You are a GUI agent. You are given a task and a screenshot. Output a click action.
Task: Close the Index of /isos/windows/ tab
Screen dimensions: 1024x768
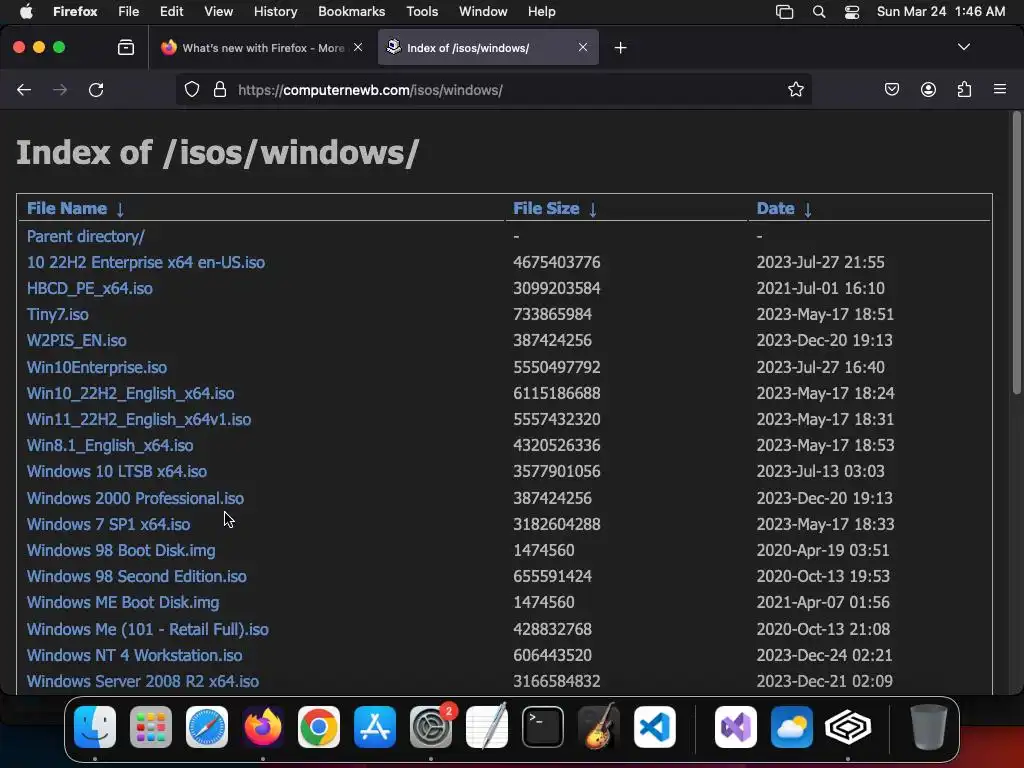click(x=583, y=47)
